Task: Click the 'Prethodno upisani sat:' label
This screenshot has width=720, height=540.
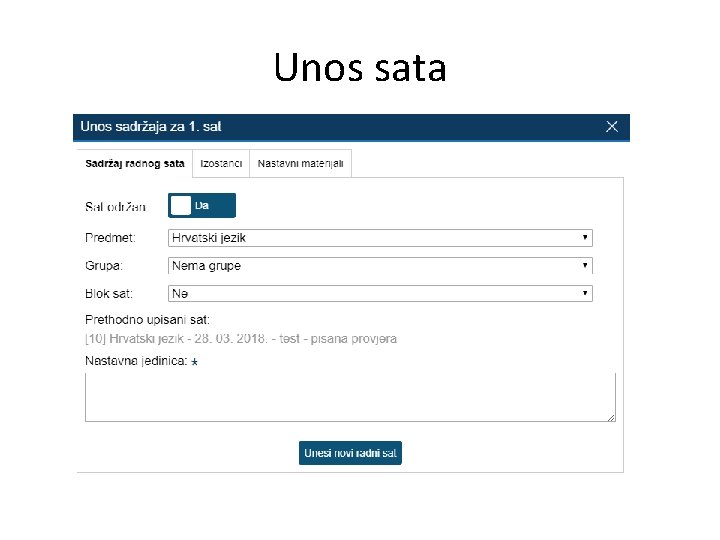Action: coord(147,320)
